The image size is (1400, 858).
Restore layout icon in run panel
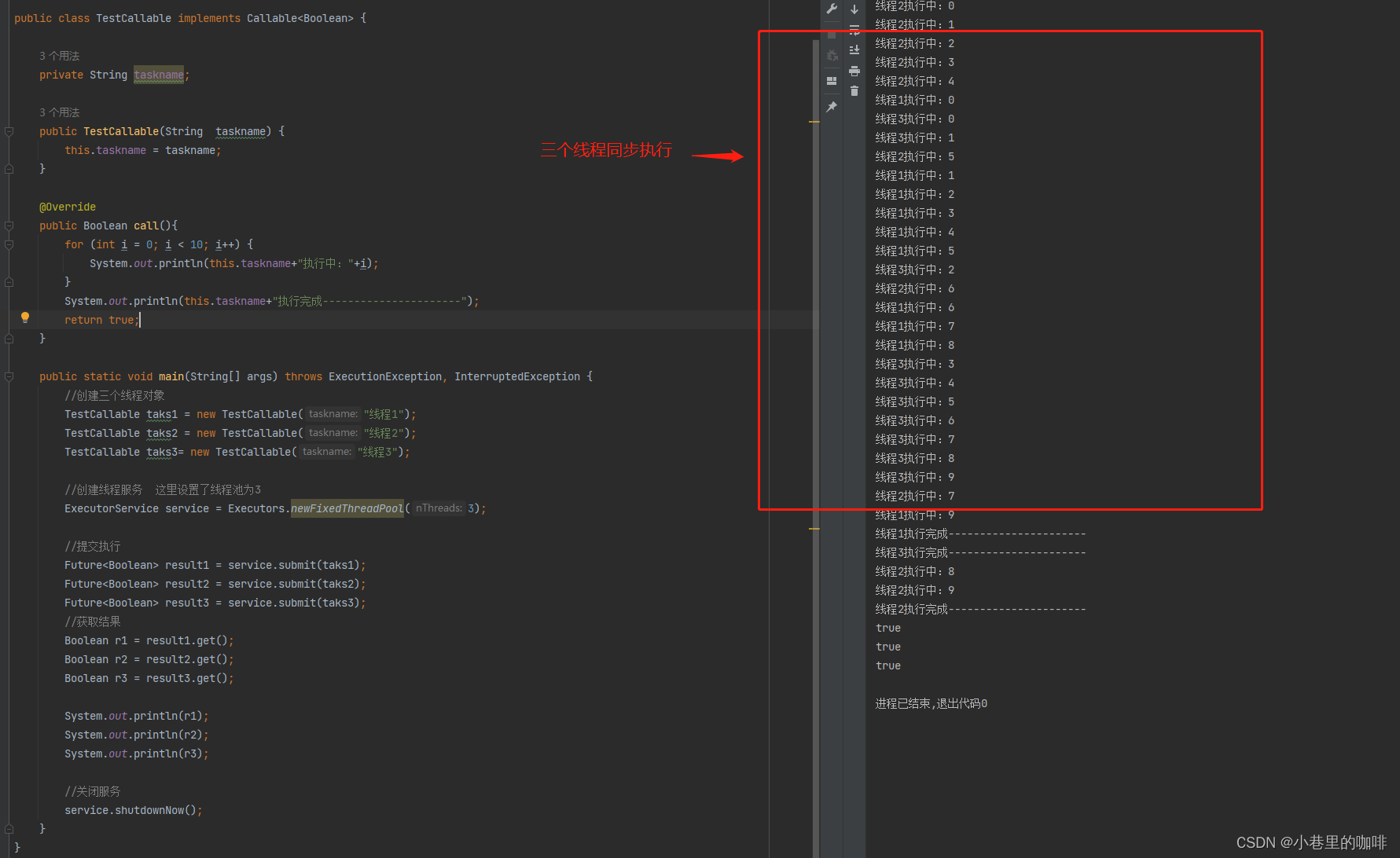tap(832, 81)
